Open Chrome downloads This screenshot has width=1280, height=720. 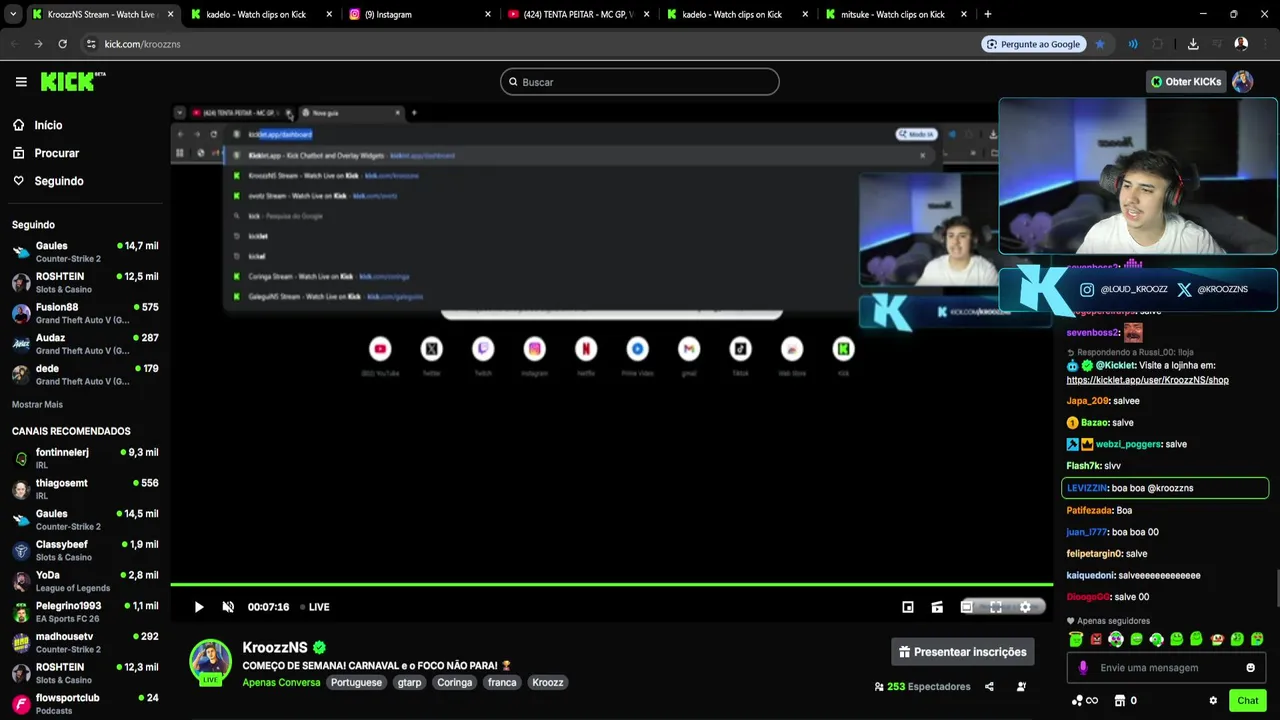click(1193, 44)
